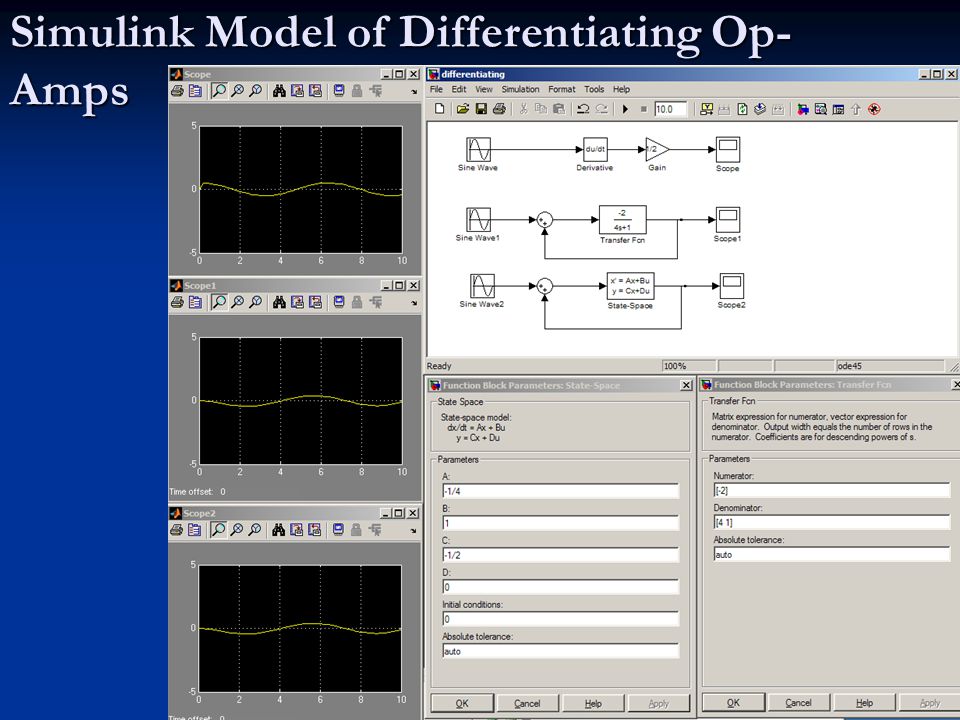Screen dimensions: 960x720
Task: Print from the window titled Scope
Action: point(178,91)
